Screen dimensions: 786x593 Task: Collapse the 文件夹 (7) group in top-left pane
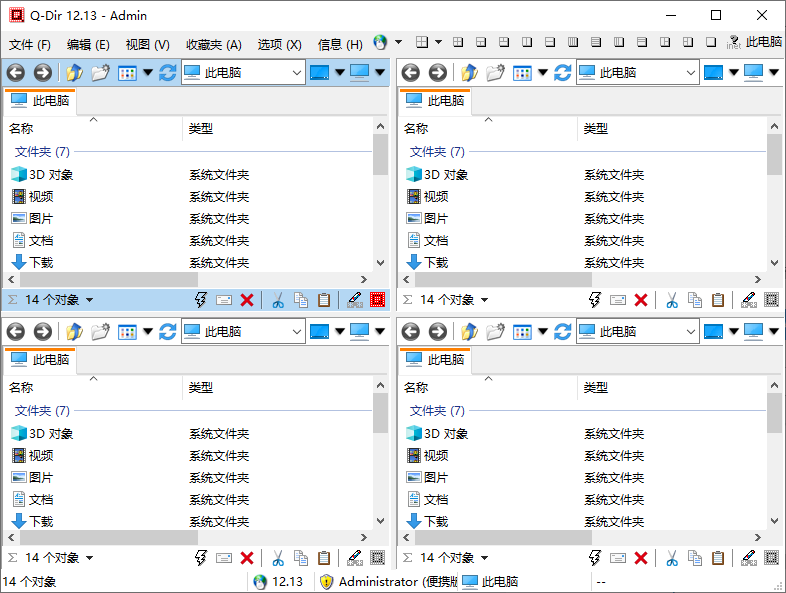click(x=42, y=151)
